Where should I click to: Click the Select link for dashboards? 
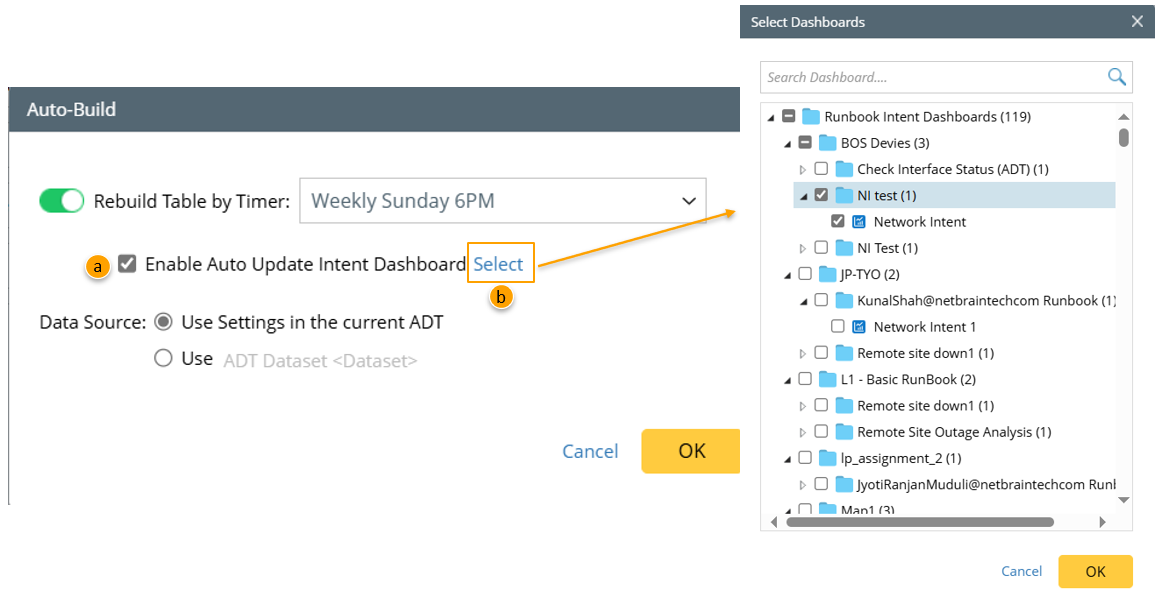(498, 264)
